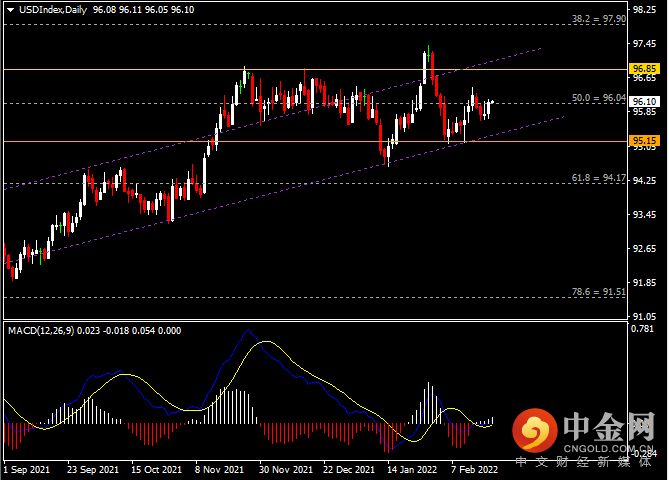
Task: Select the 93.45 price axis label
Action: point(644,215)
